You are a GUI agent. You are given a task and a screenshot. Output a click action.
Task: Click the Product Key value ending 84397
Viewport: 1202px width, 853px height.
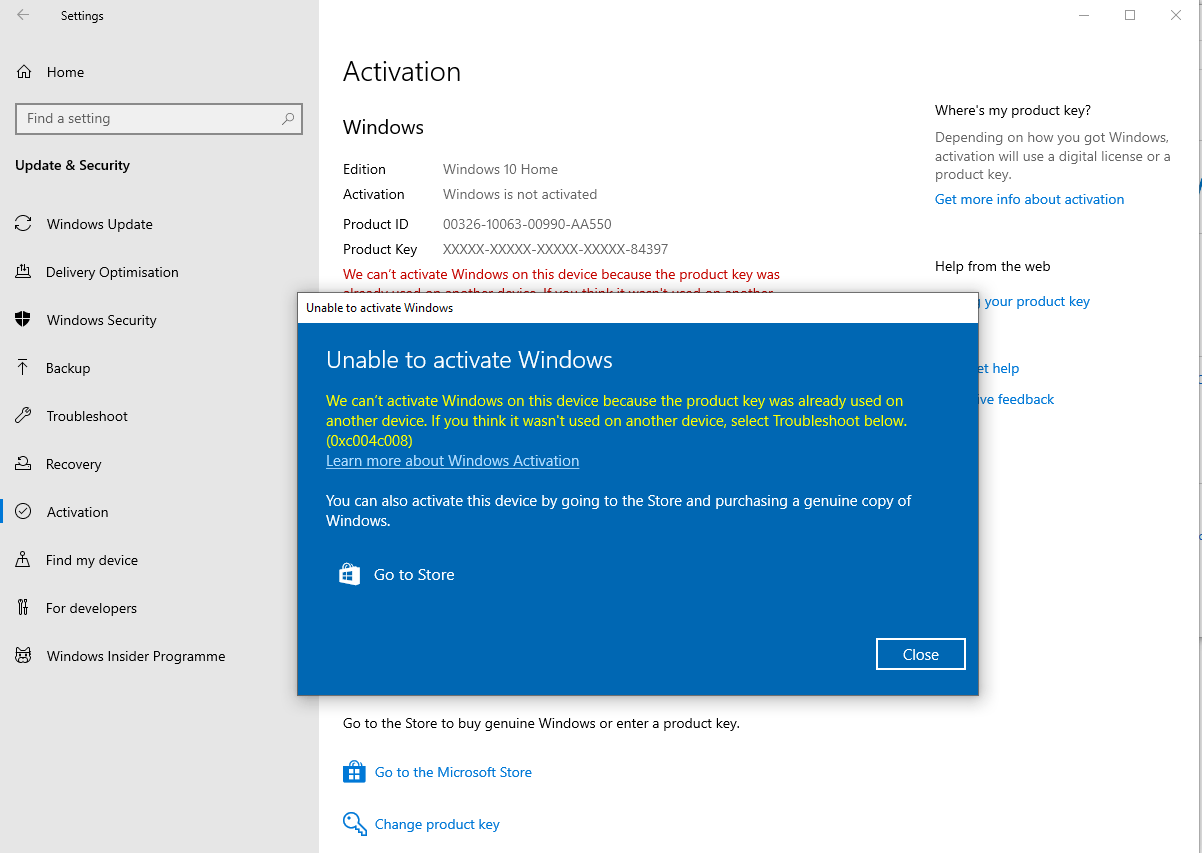555,249
